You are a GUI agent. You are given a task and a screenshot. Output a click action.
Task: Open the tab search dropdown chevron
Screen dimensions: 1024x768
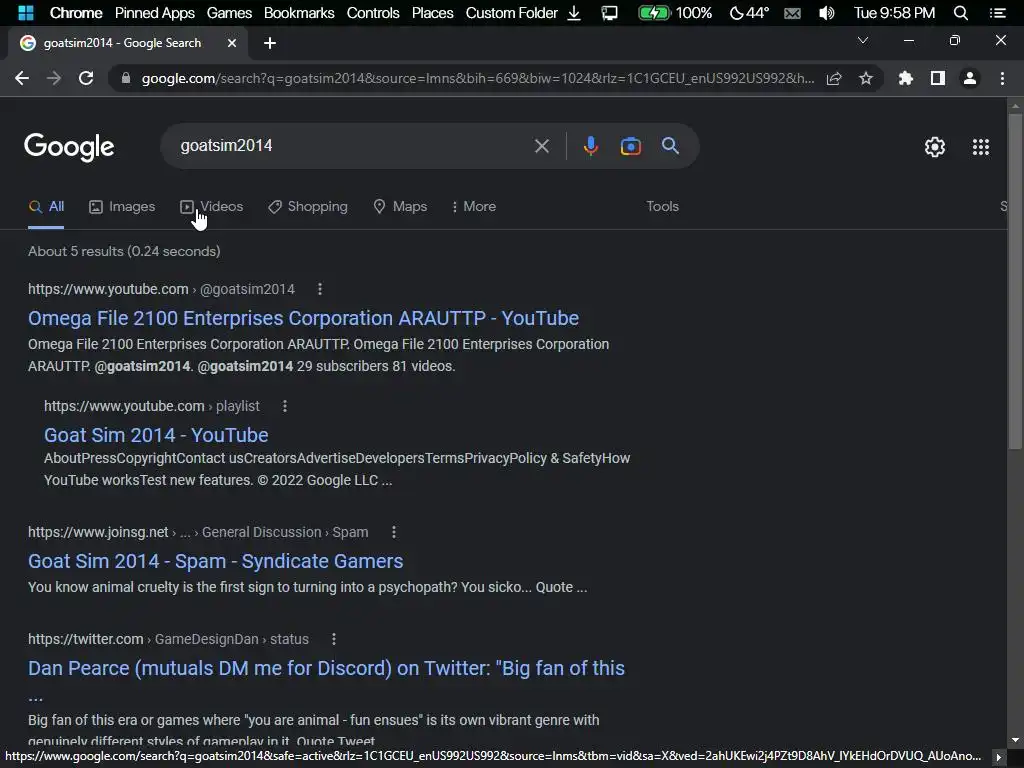[863, 40]
